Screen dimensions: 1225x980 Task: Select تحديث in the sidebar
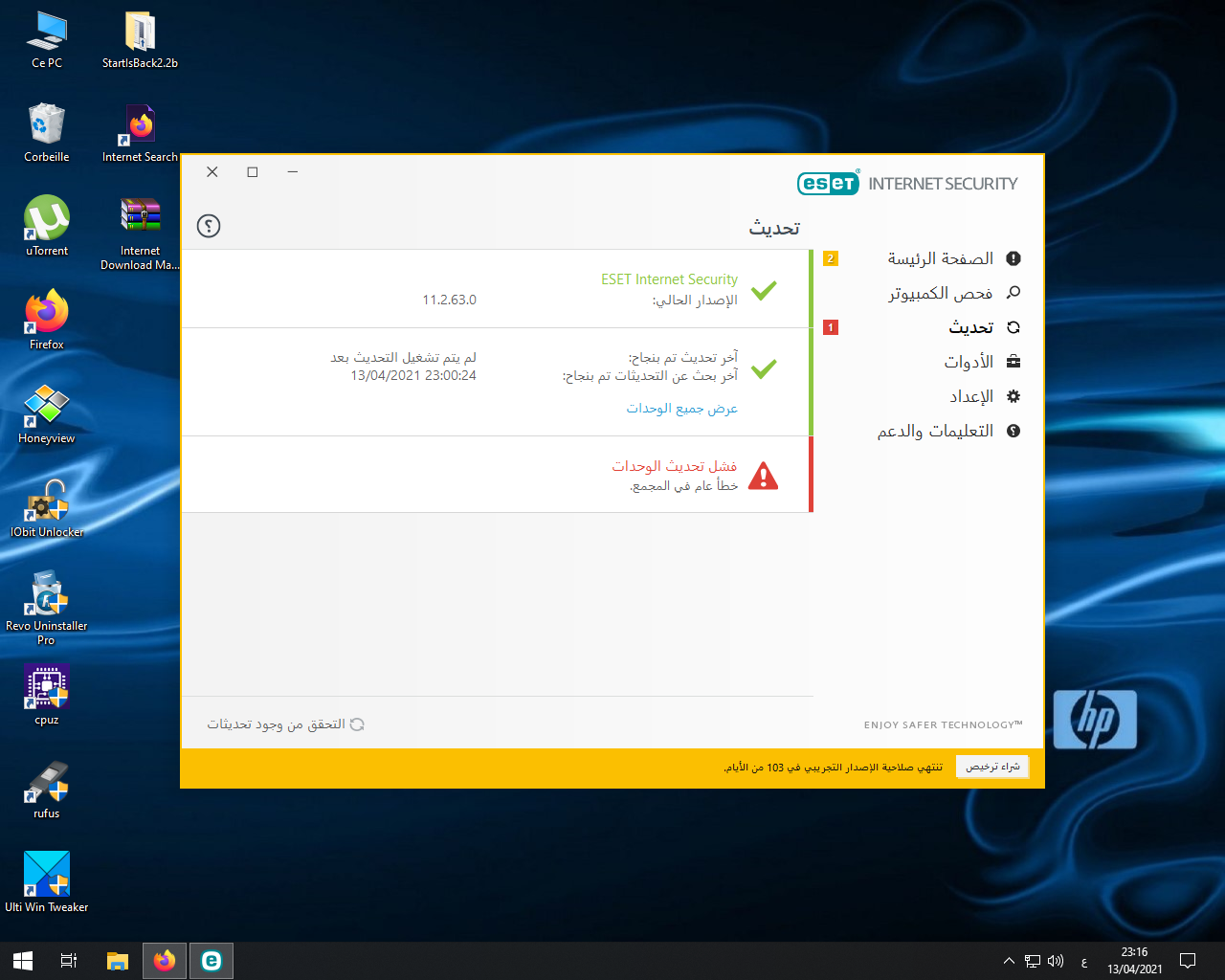970,327
